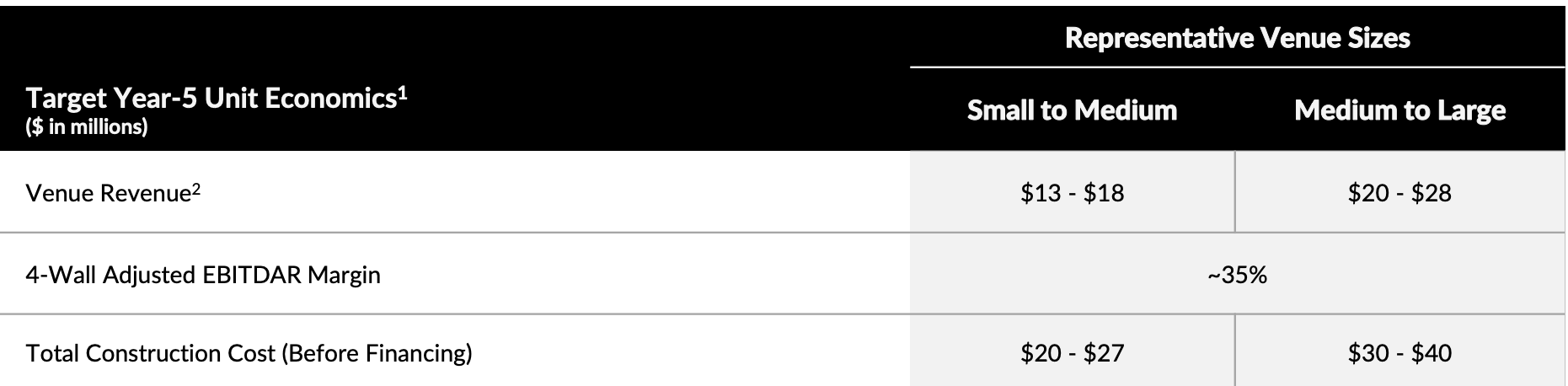Click the ~35% margin value
Screen dimensions: 1568x386
pyautogui.click(x=1237, y=276)
